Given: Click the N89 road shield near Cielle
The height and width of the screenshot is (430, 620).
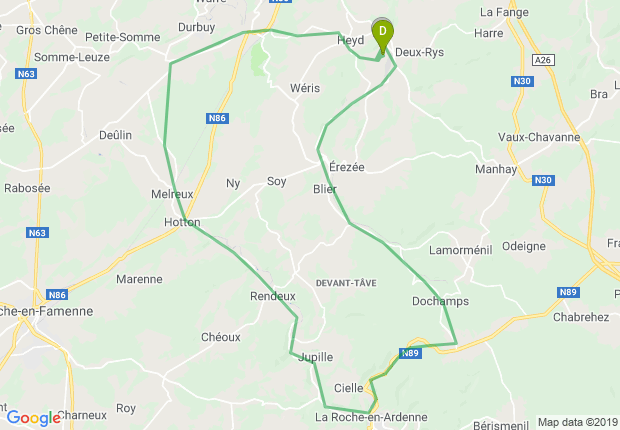Looking at the screenshot, I should pos(410,353).
